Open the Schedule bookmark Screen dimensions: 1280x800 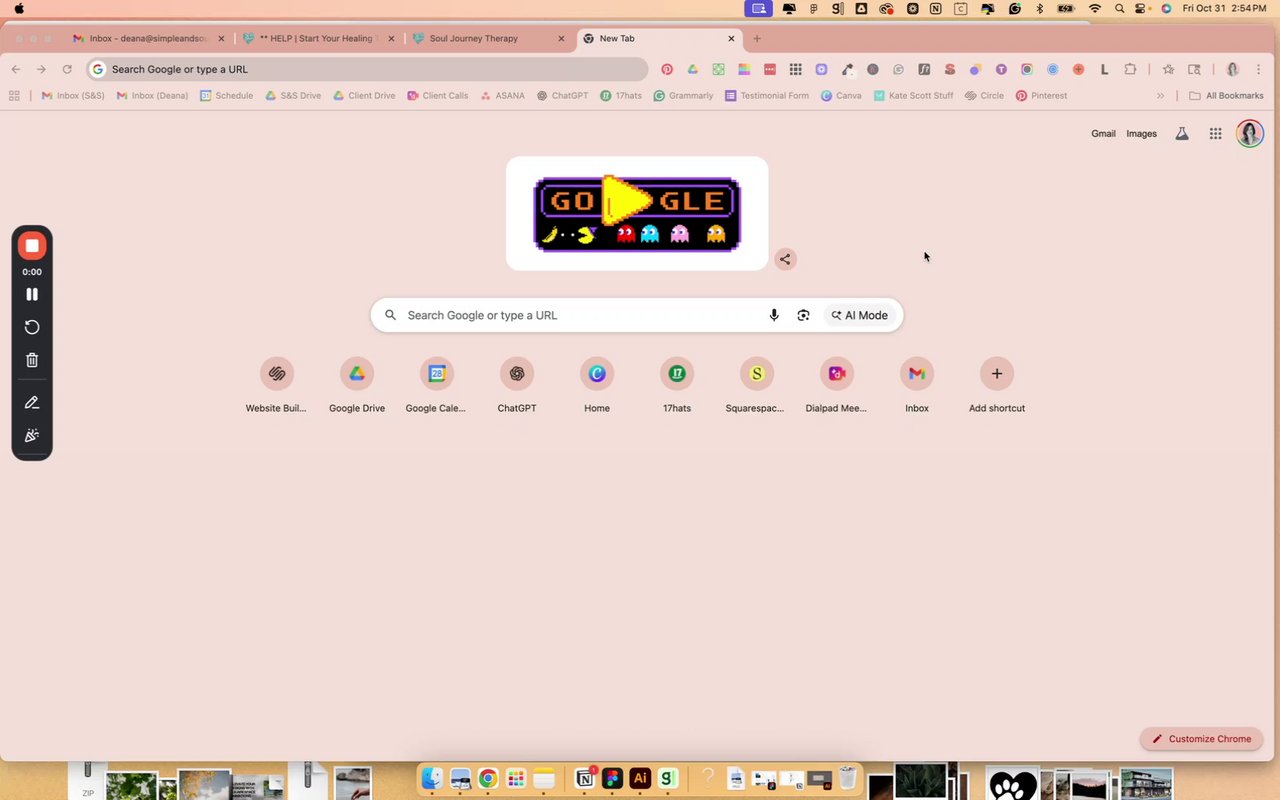[226, 96]
